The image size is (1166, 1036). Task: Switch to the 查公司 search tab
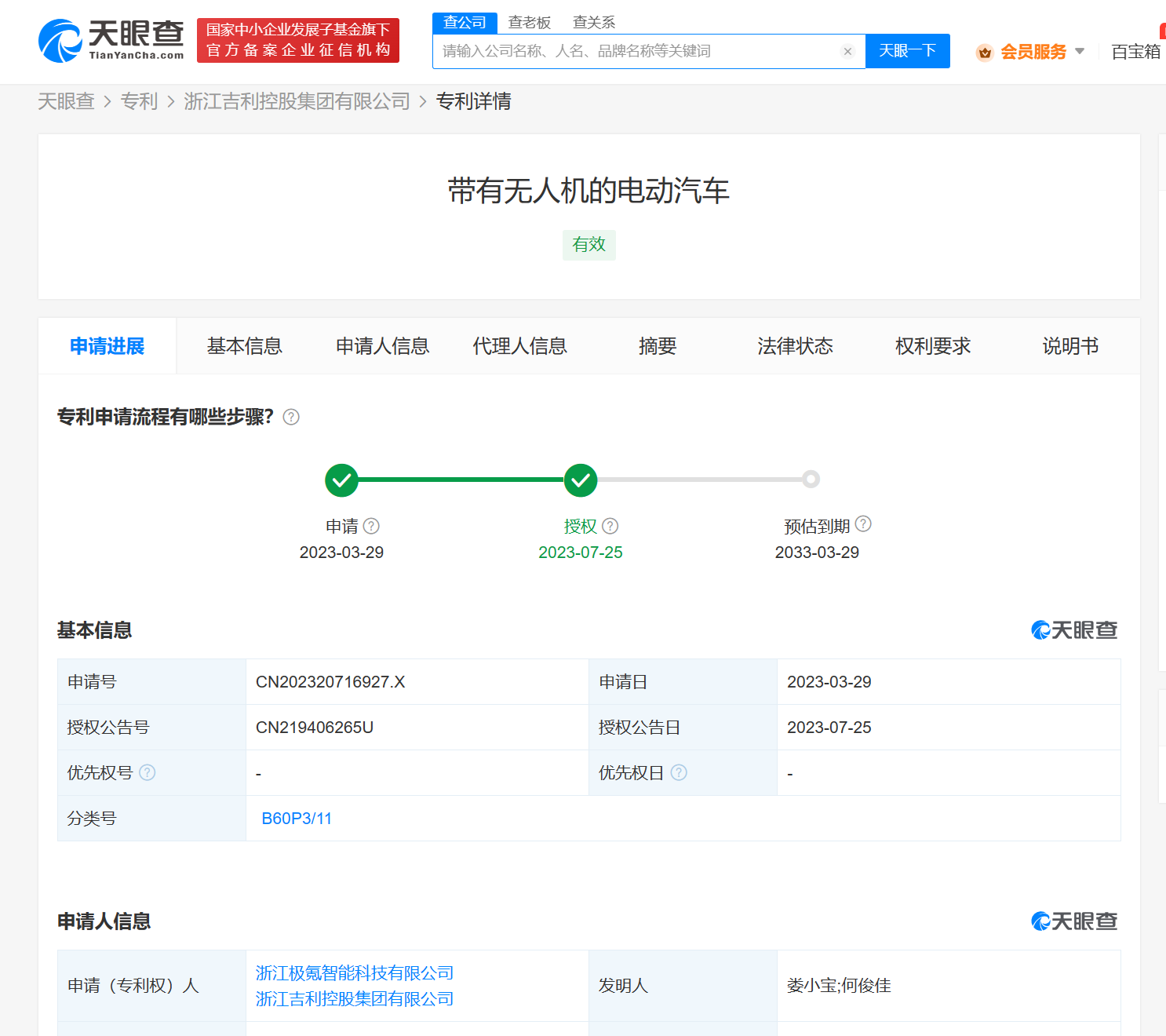pyautogui.click(x=465, y=23)
